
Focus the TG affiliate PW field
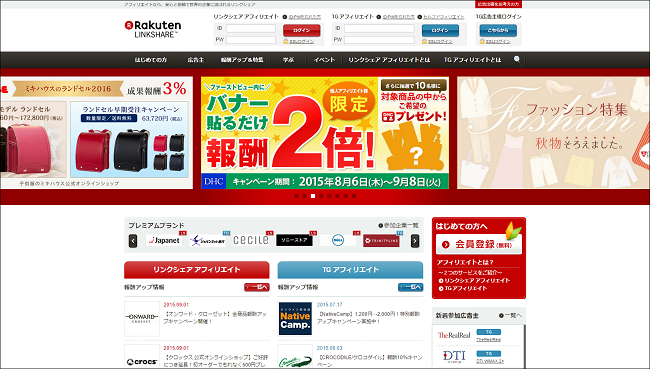[x=379, y=40]
